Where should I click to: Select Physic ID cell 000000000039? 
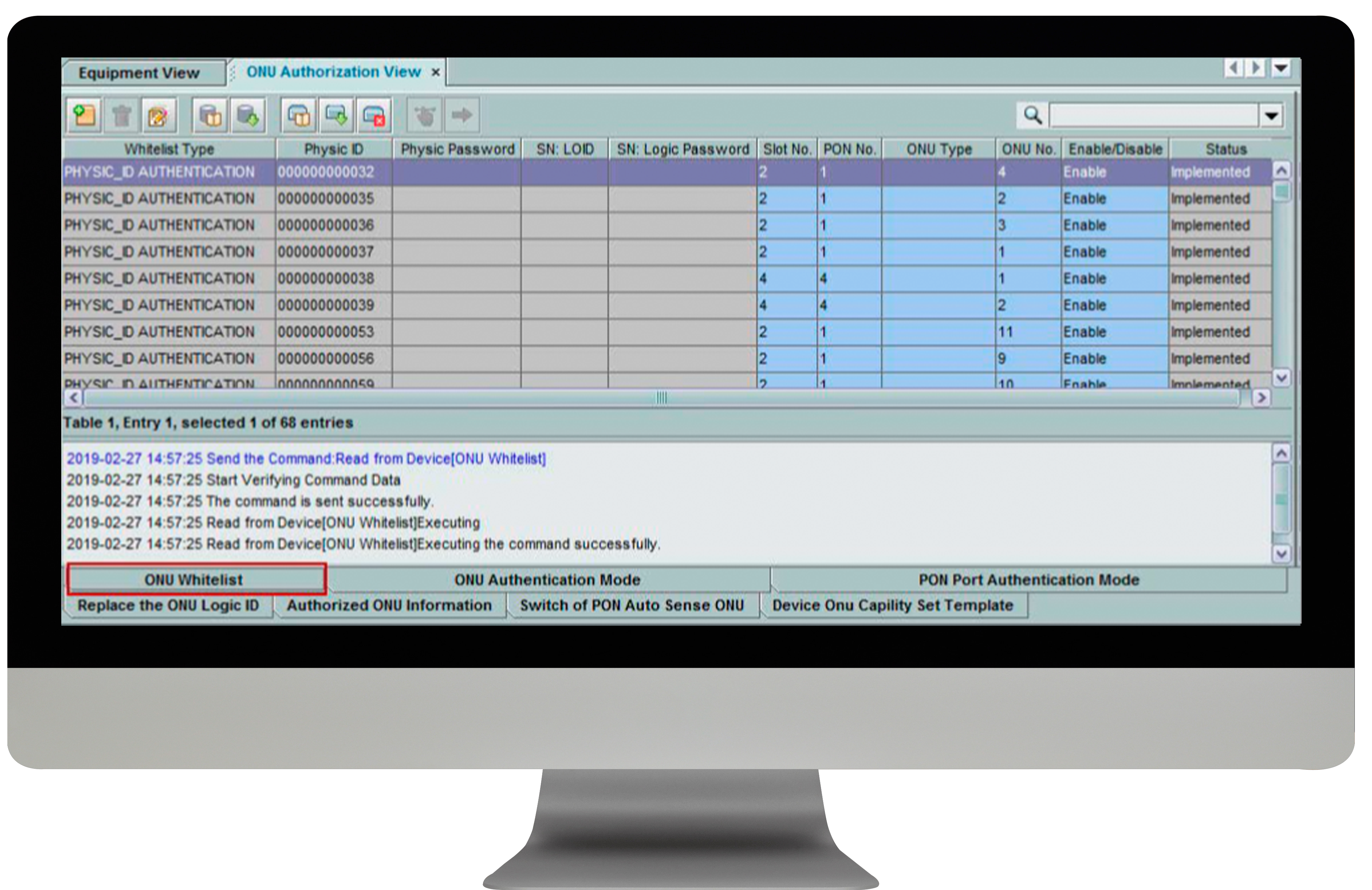335,305
